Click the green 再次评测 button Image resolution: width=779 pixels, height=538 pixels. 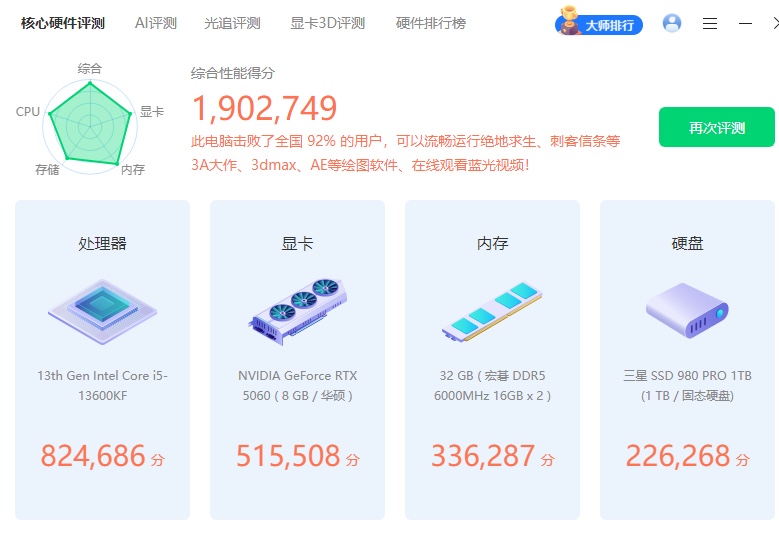click(716, 127)
